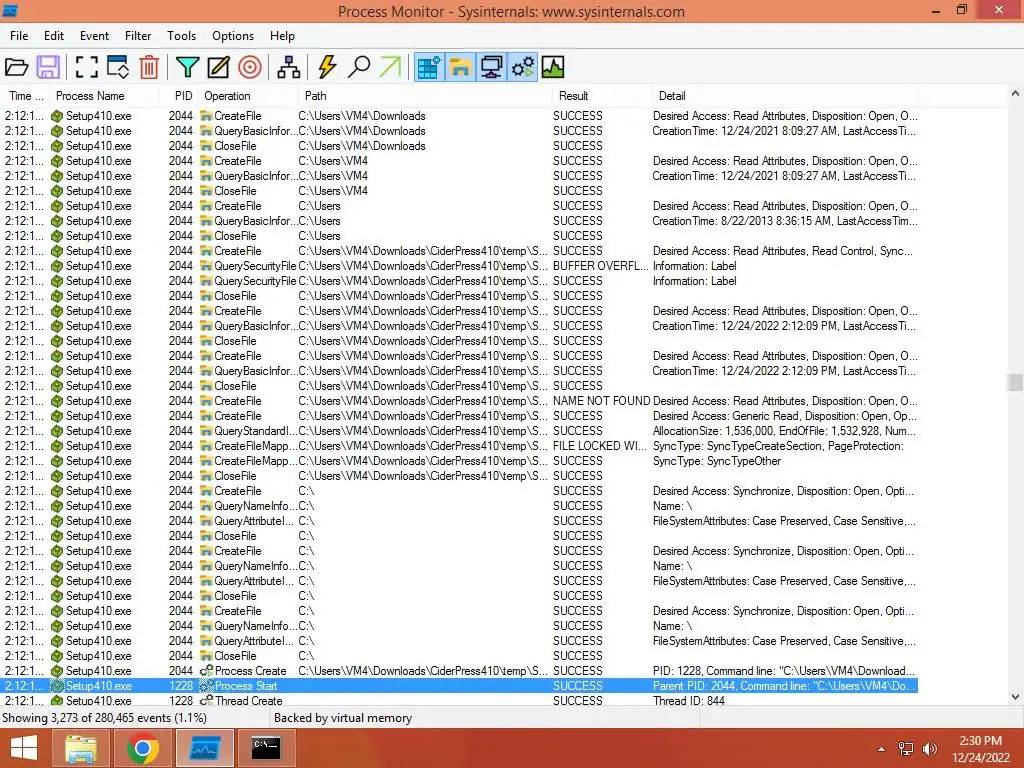This screenshot has height=768, width=1024.
Task: Select the Thread Create event row
Action: 459,700
